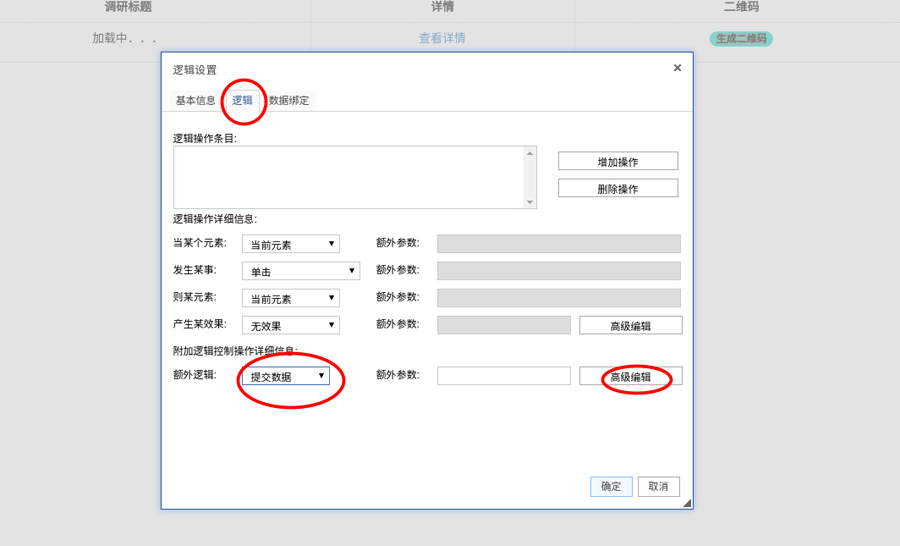The width and height of the screenshot is (900, 546).
Task: Click the list box scroll-up arrow
Action: click(x=530, y=153)
